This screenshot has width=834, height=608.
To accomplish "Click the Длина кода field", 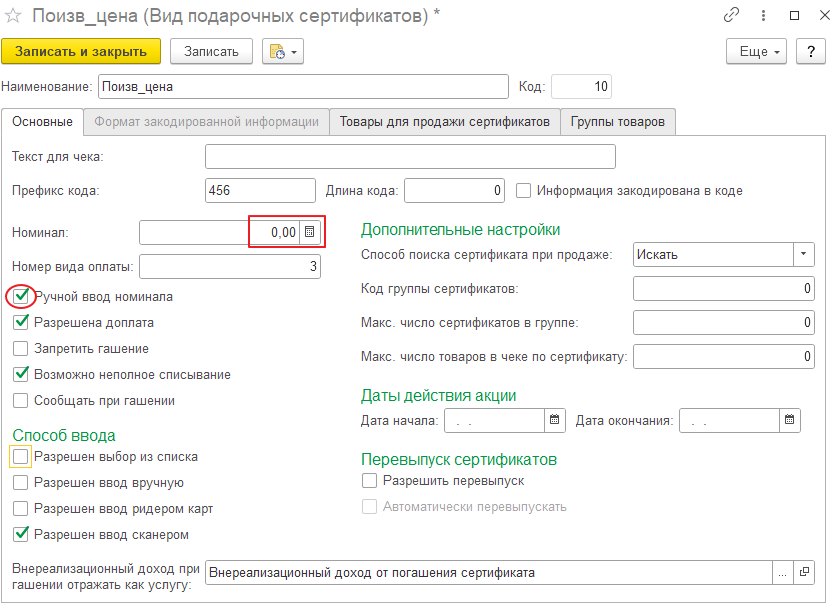I will pyautogui.click(x=454, y=190).
